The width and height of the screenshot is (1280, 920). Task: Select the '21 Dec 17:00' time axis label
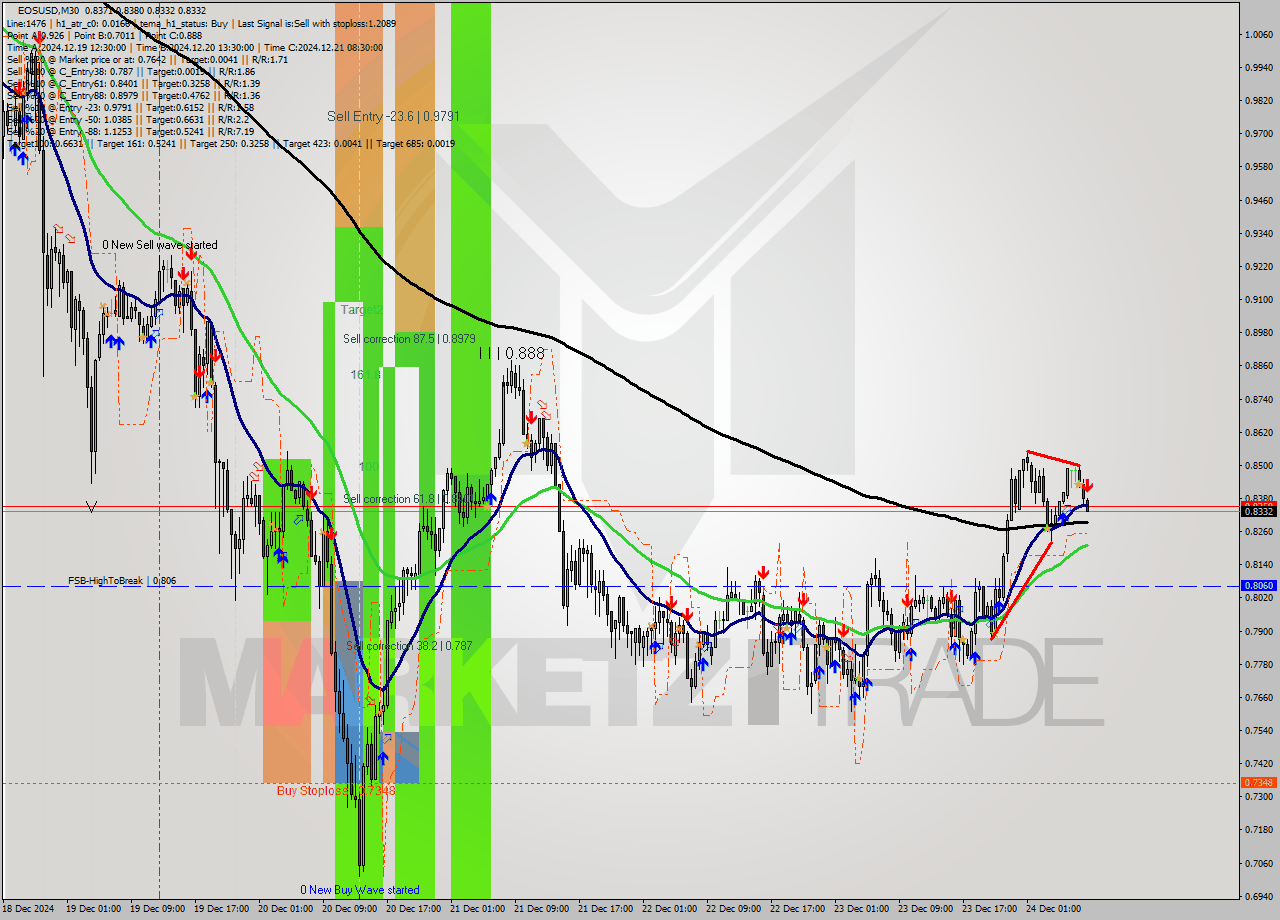[x=605, y=909]
